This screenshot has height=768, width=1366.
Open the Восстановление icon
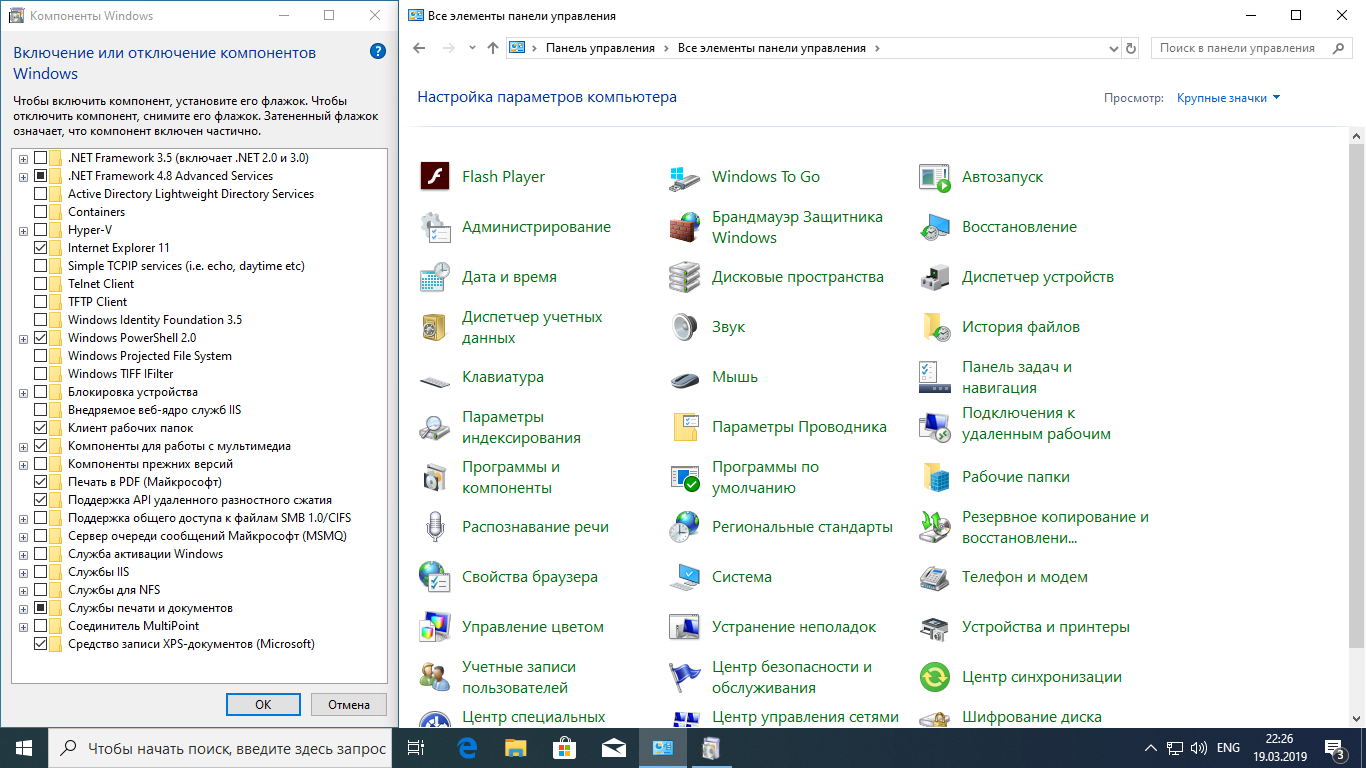coord(935,227)
